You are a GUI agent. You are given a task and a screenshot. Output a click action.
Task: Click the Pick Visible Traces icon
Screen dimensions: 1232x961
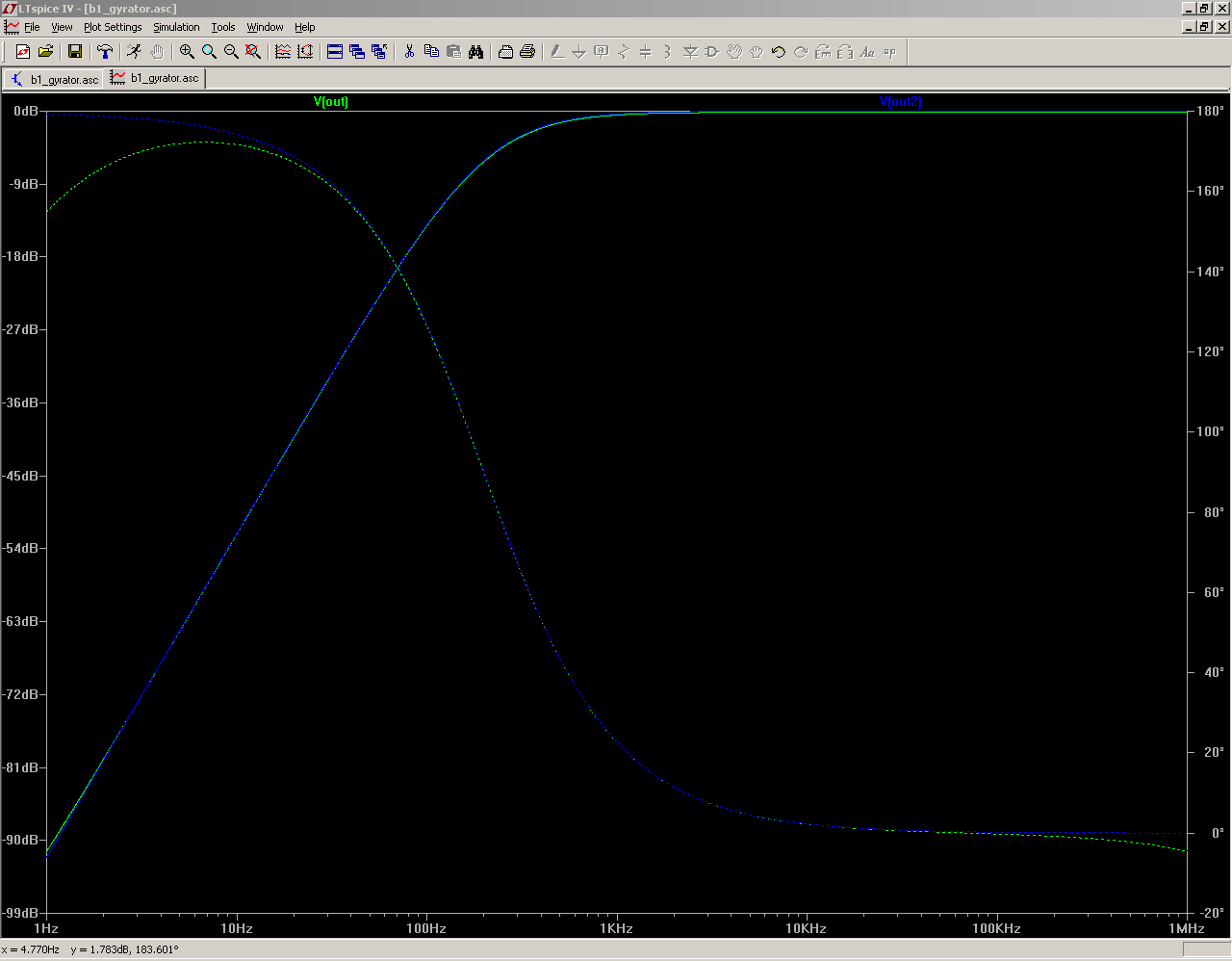[283, 52]
